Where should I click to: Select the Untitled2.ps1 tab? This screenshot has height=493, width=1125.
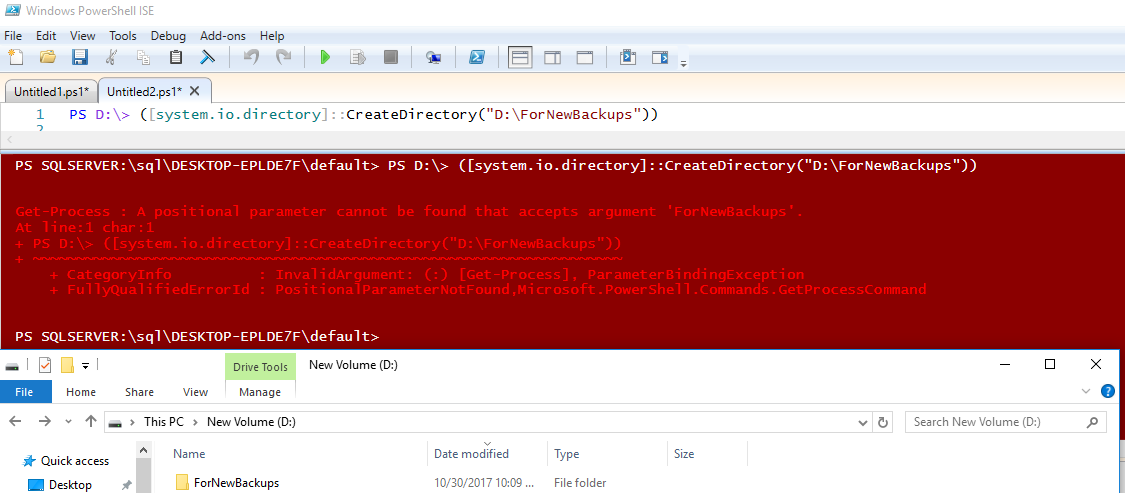143,91
